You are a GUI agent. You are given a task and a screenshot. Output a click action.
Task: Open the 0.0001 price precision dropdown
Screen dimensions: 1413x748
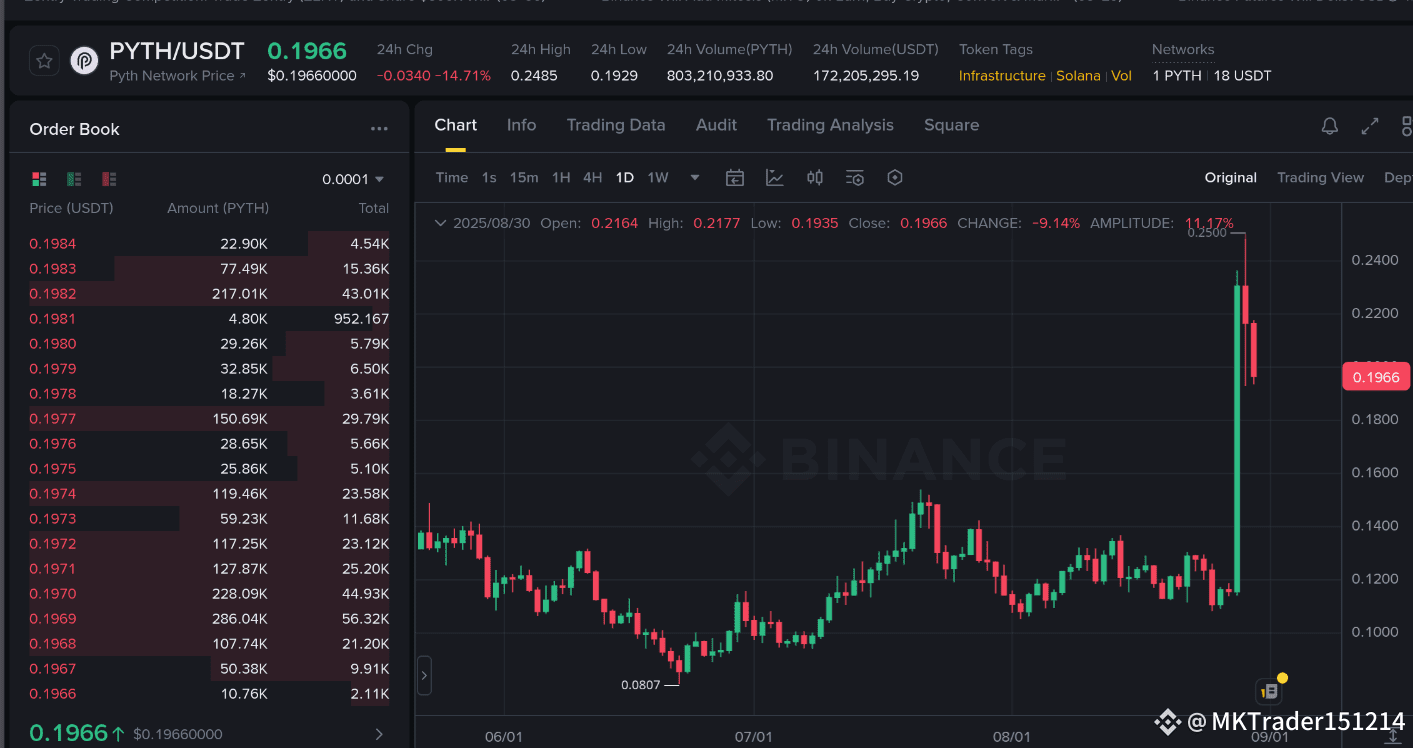click(x=353, y=180)
